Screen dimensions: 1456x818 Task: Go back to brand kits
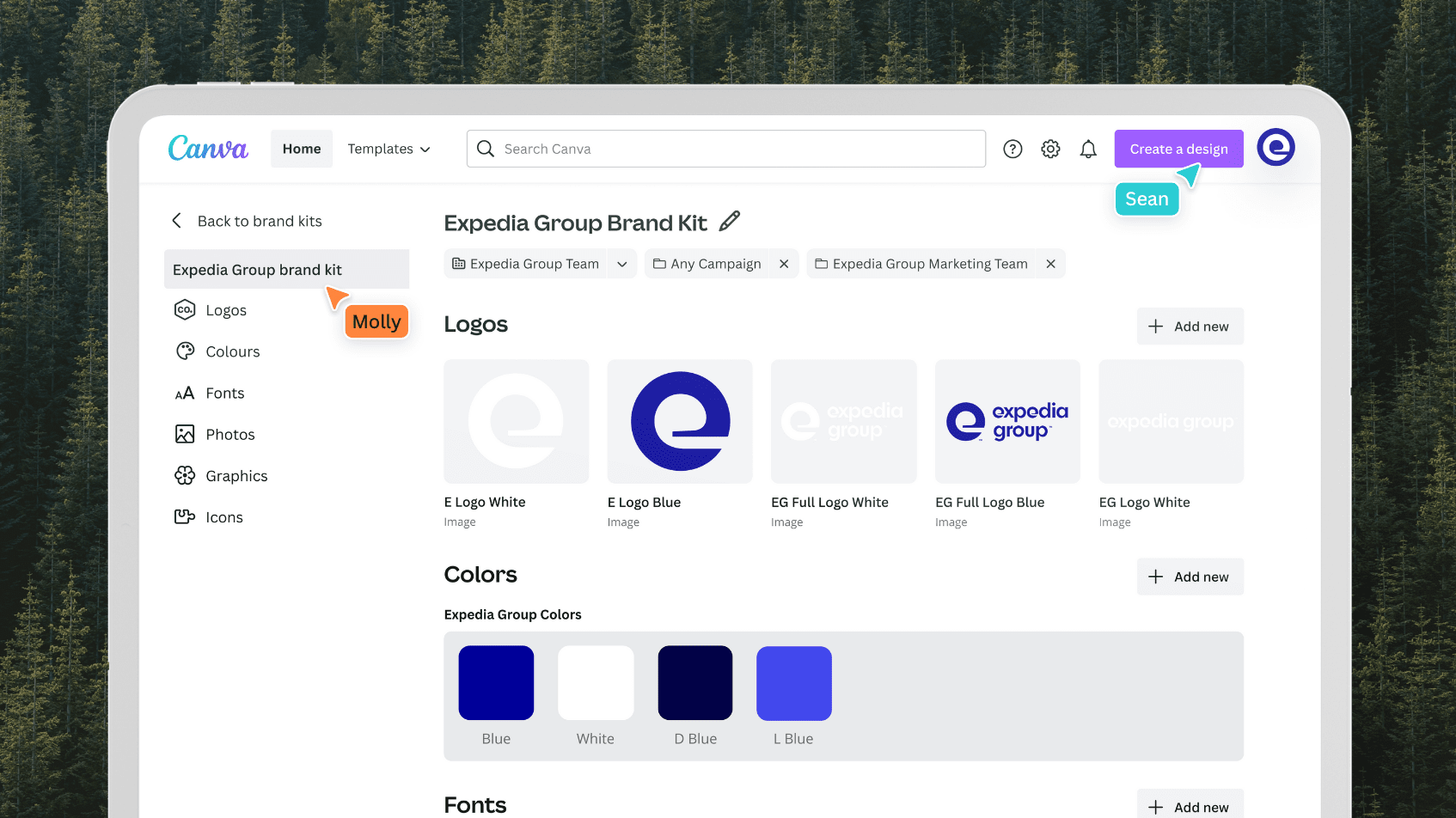(246, 221)
